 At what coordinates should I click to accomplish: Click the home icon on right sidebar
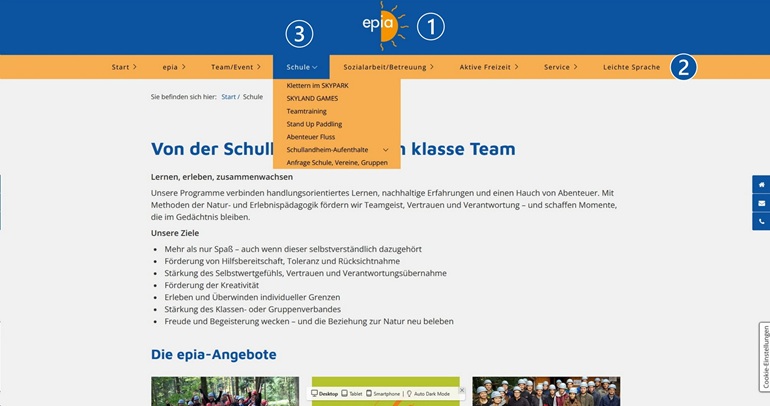761,185
